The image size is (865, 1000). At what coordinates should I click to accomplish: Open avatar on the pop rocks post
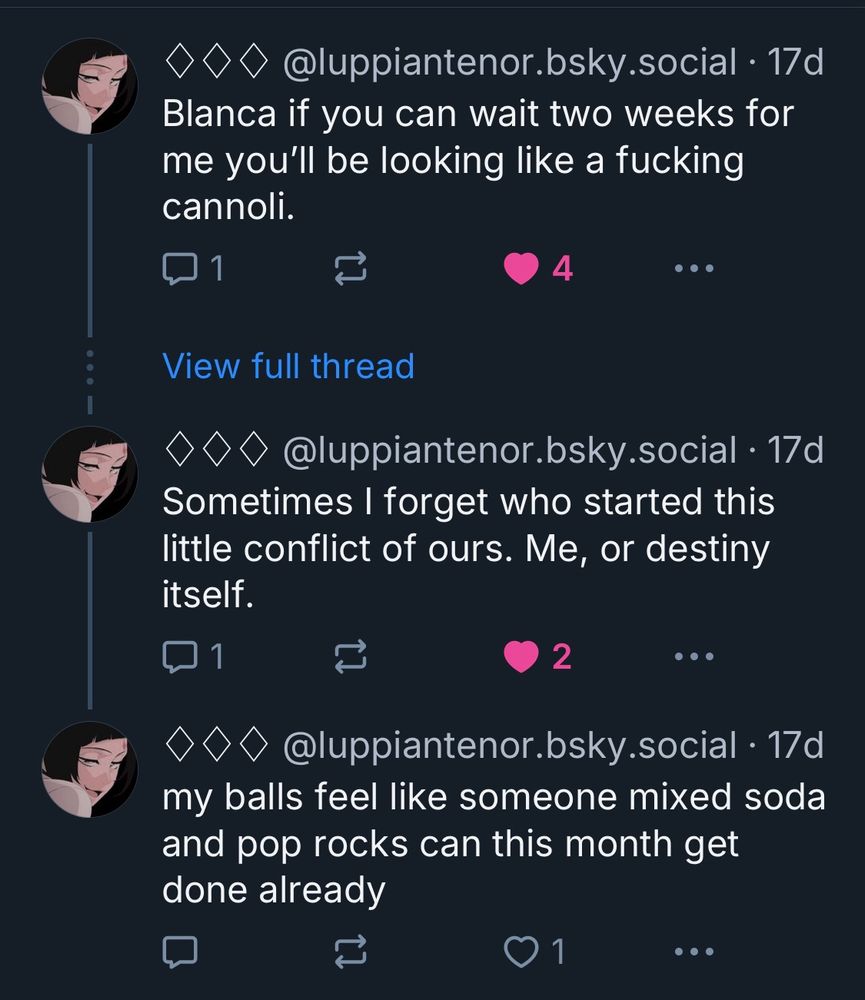pos(89,769)
